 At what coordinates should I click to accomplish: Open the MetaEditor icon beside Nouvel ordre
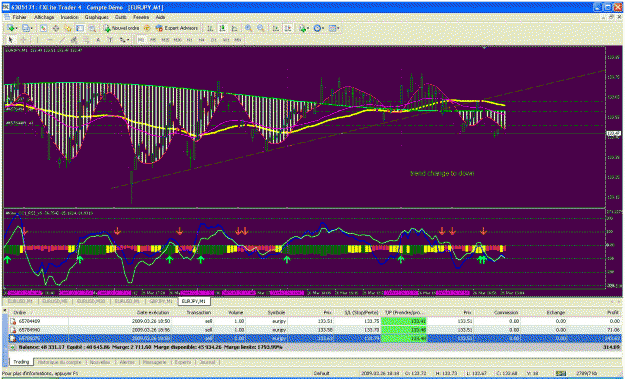coord(147,28)
